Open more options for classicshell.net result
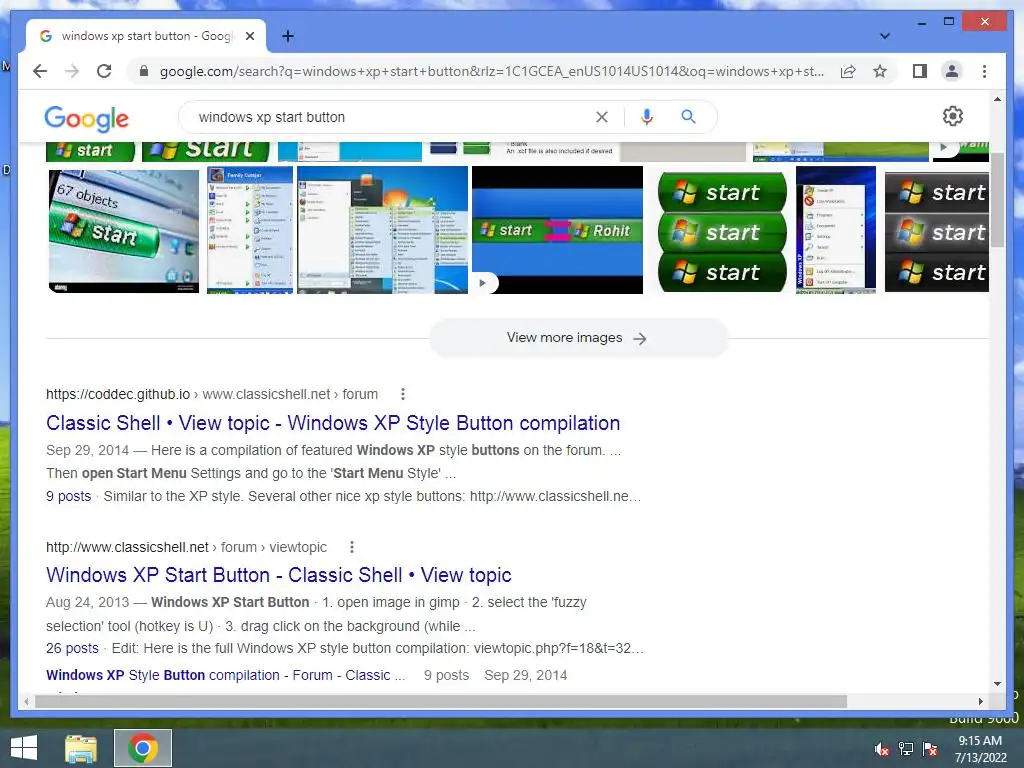Image resolution: width=1024 pixels, height=768 pixels. coord(352,547)
